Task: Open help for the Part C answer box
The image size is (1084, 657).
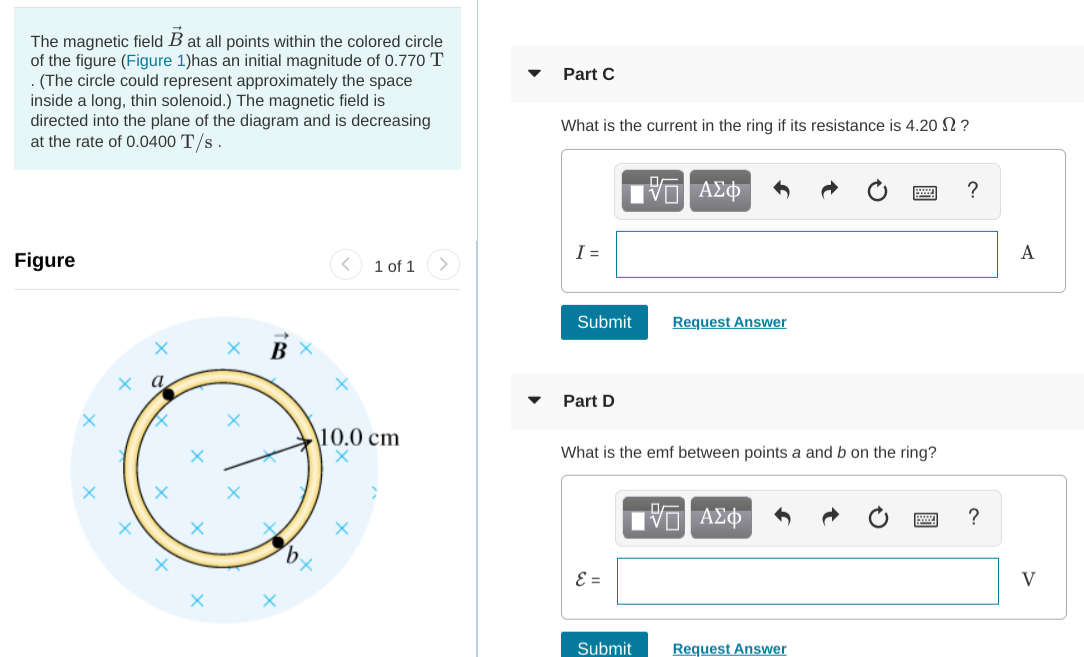Action: pos(972,190)
